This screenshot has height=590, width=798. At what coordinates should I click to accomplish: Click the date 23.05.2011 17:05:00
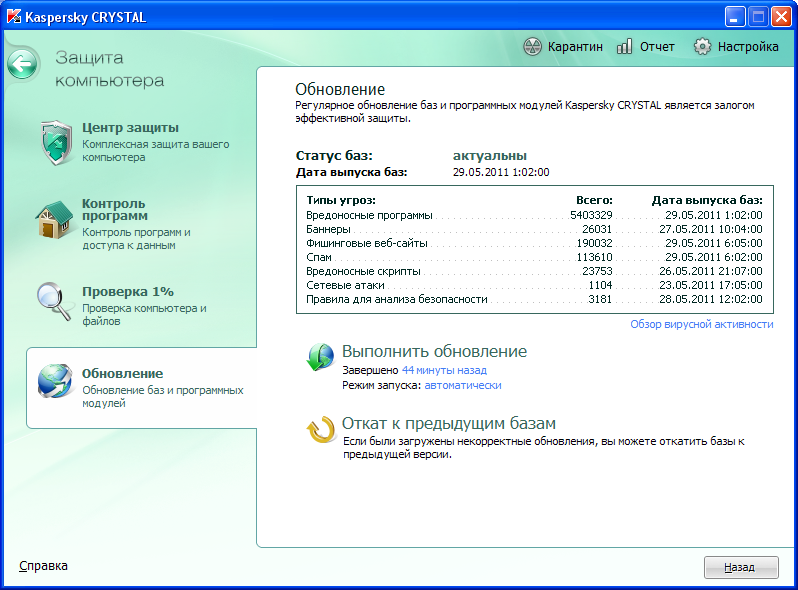(710, 285)
